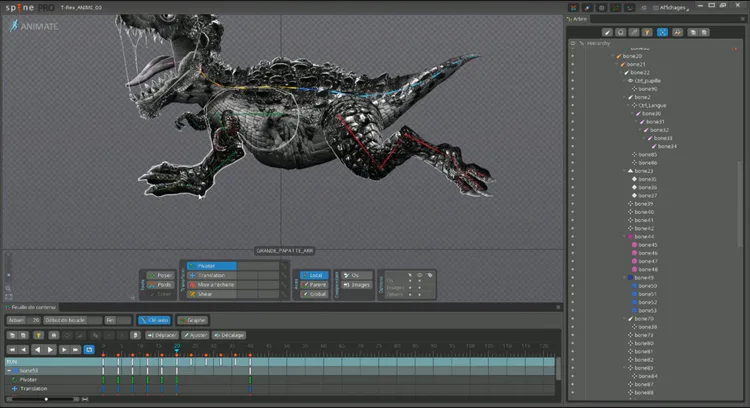This screenshot has height=408, width=750.
Task: Click the Décalage offset button
Action: click(229, 335)
